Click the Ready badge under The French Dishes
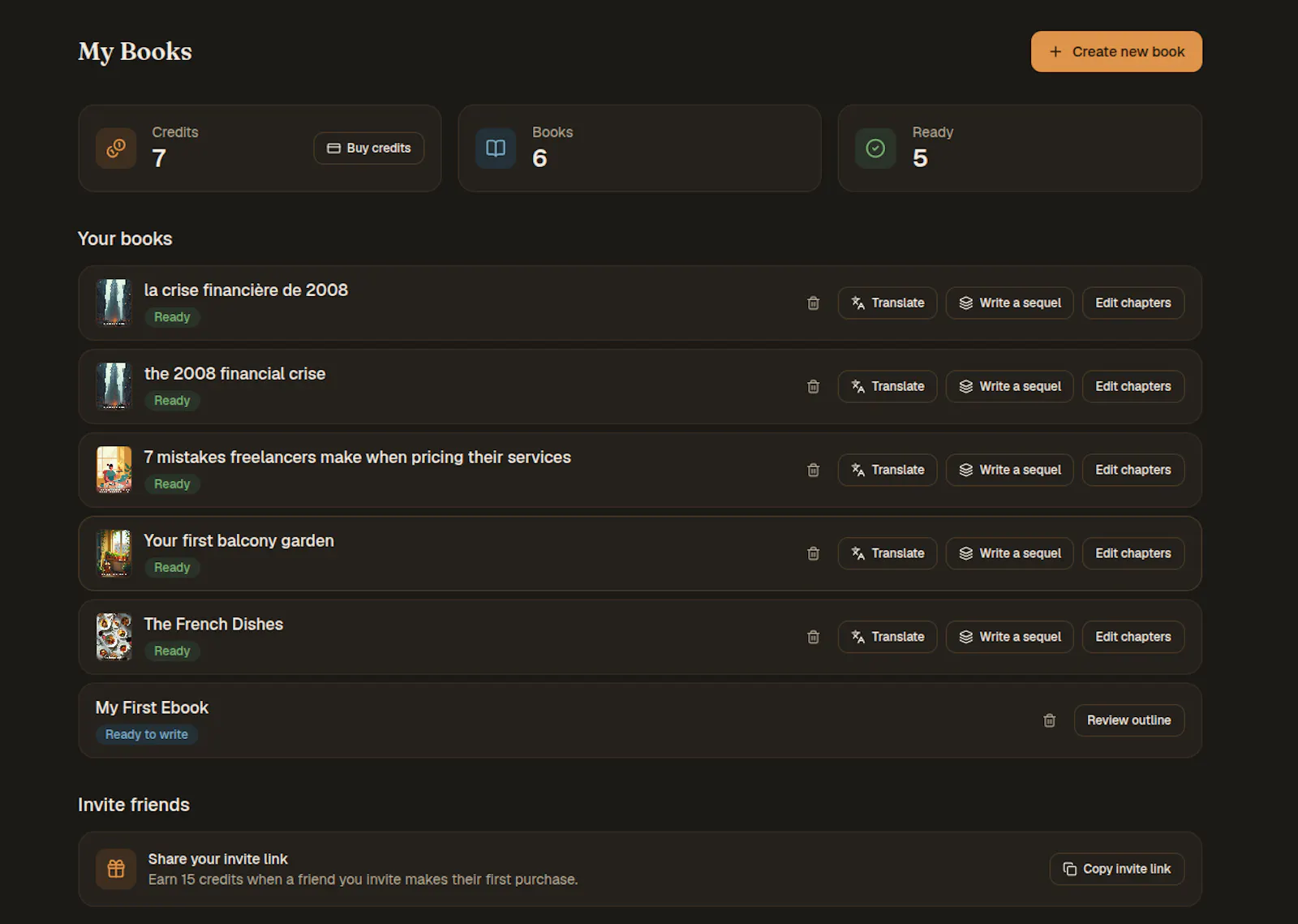This screenshot has height=924, width=1298. [172, 651]
